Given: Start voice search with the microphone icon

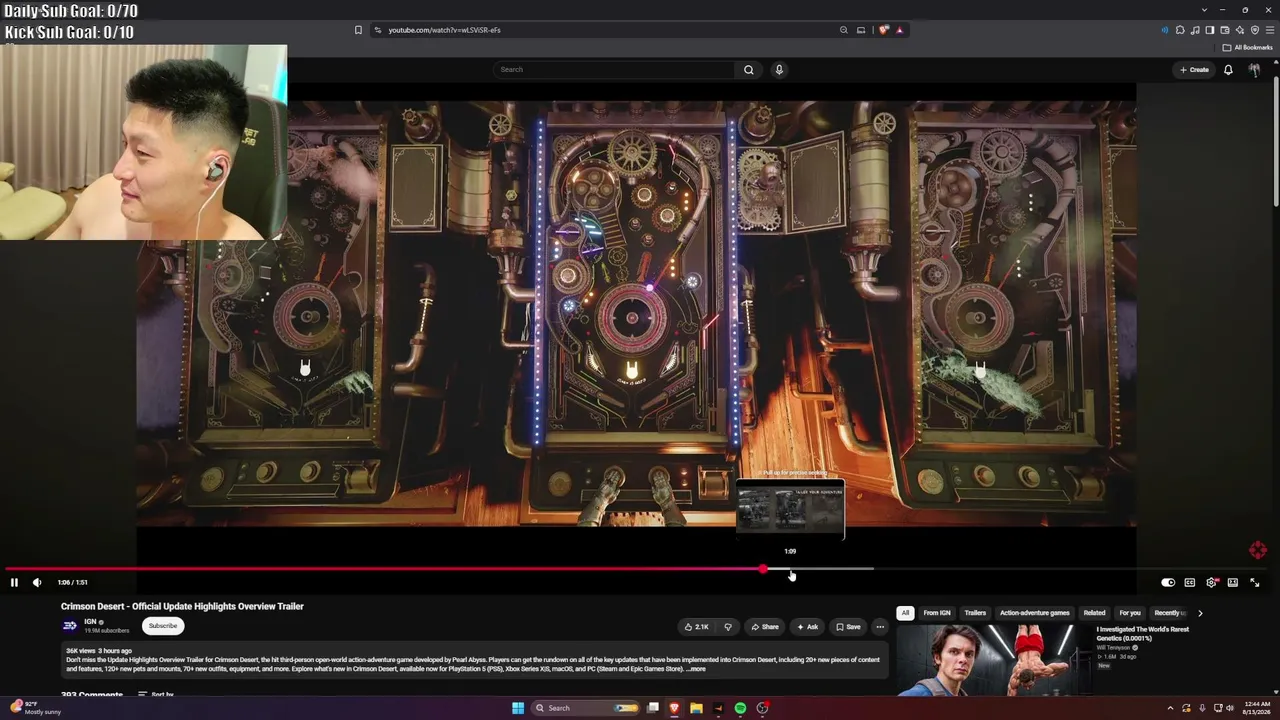Looking at the screenshot, I should pos(779,70).
